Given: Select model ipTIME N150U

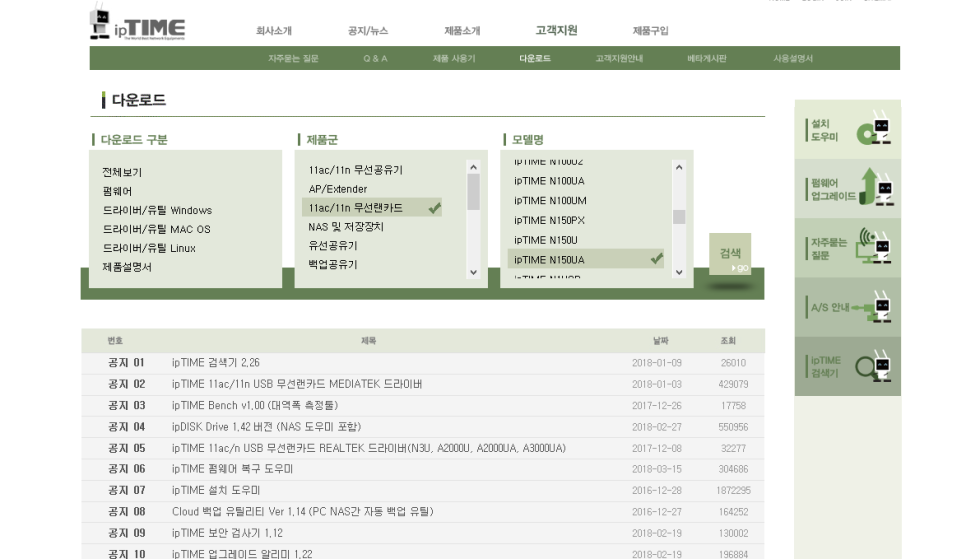Looking at the screenshot, I should tap(545, 240).
